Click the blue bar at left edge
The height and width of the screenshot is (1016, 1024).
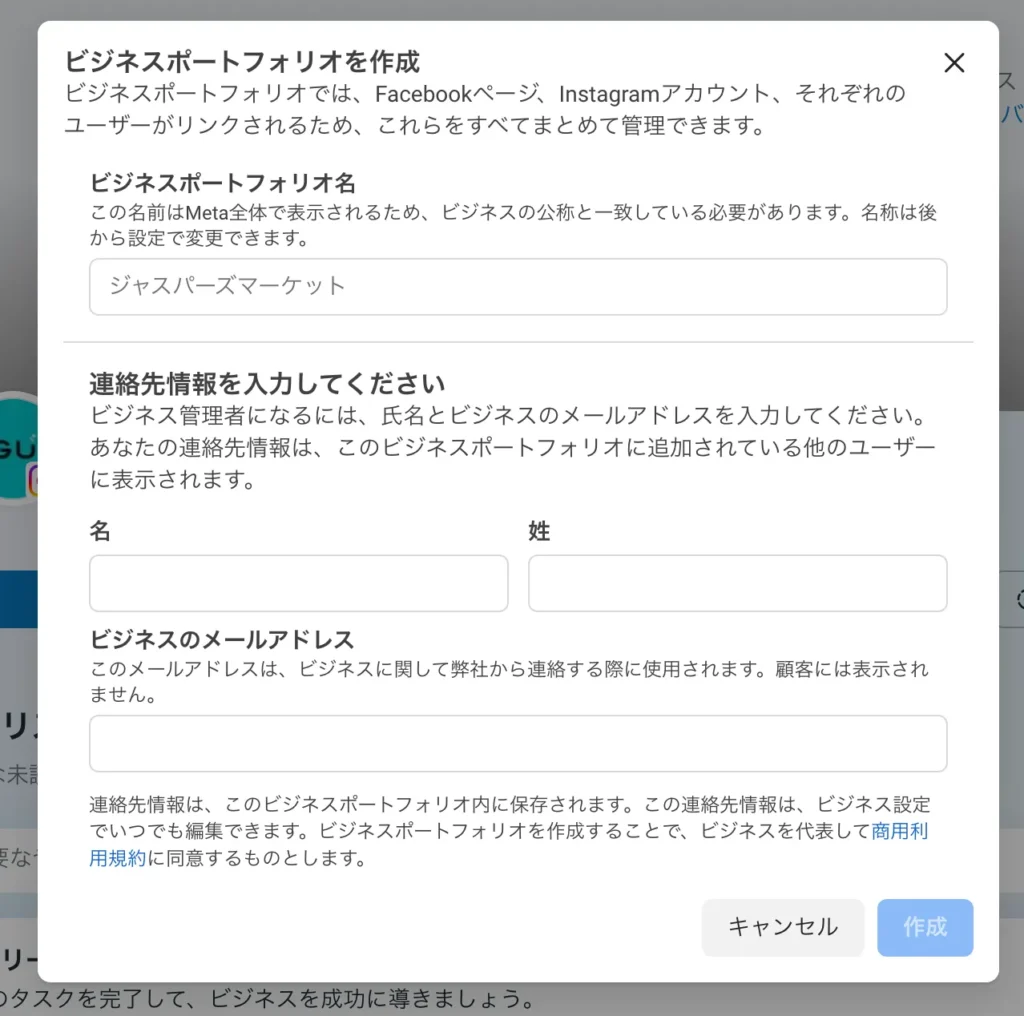coord(18,598)
